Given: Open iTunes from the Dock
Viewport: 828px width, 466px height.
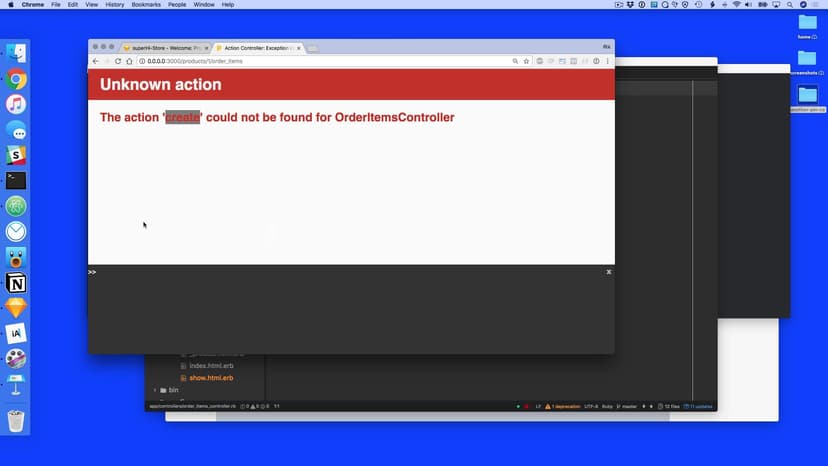Looking at the screenshot, I should tap(16, 105).
